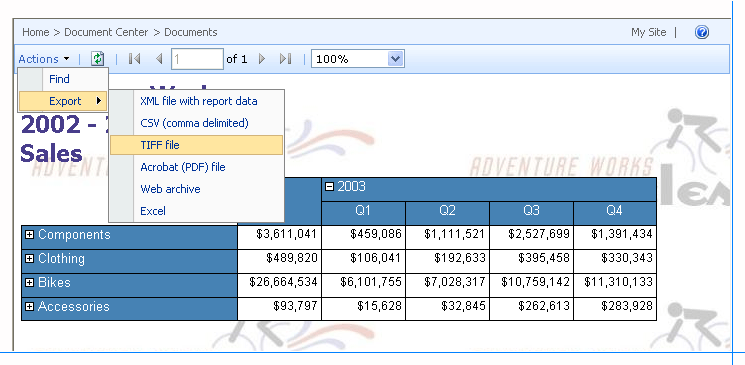
Task: Select TIFF file export option
Action: pyautogui.click(x=197, y=145)
